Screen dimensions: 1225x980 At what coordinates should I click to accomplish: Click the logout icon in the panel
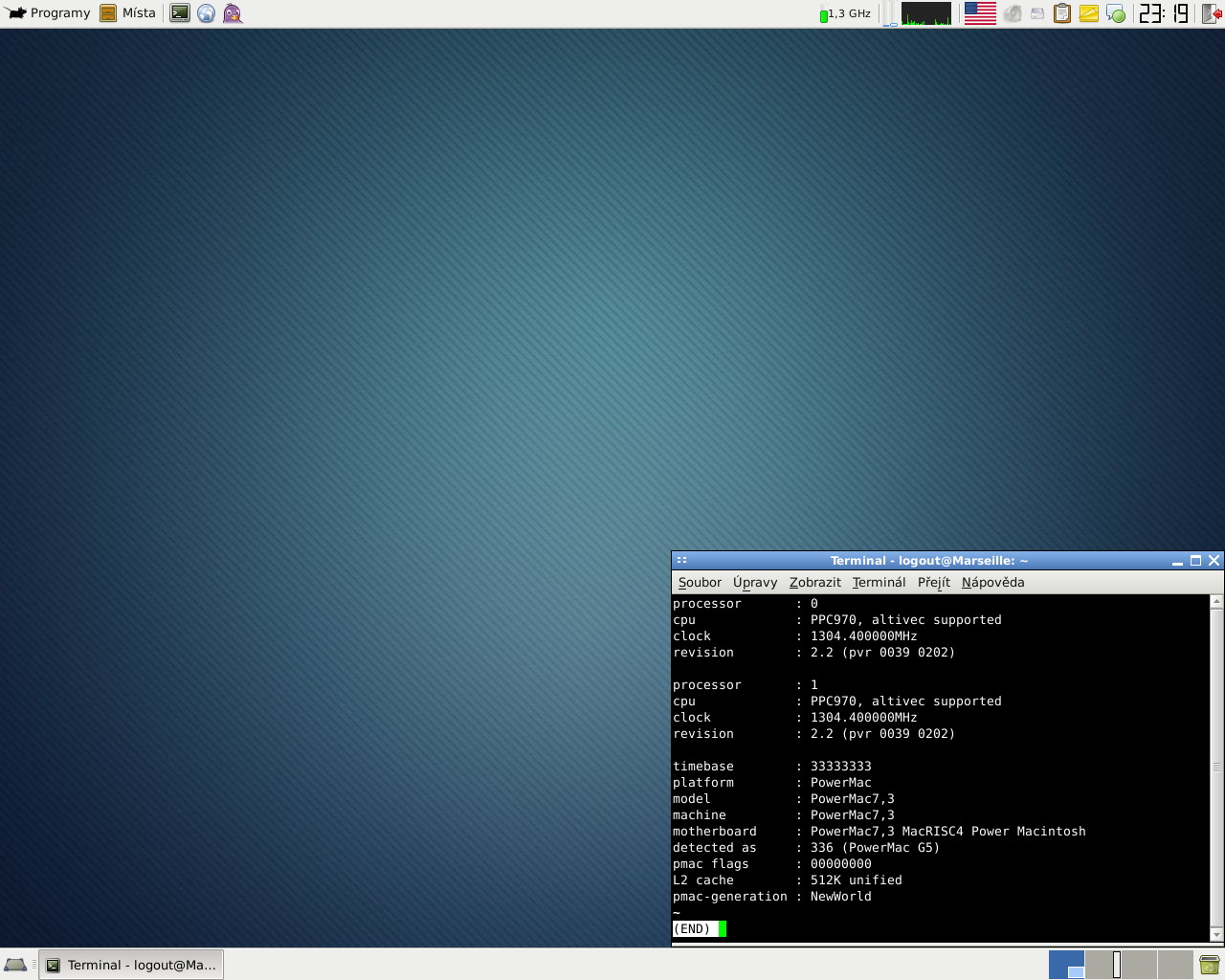tap(1213, 13)
